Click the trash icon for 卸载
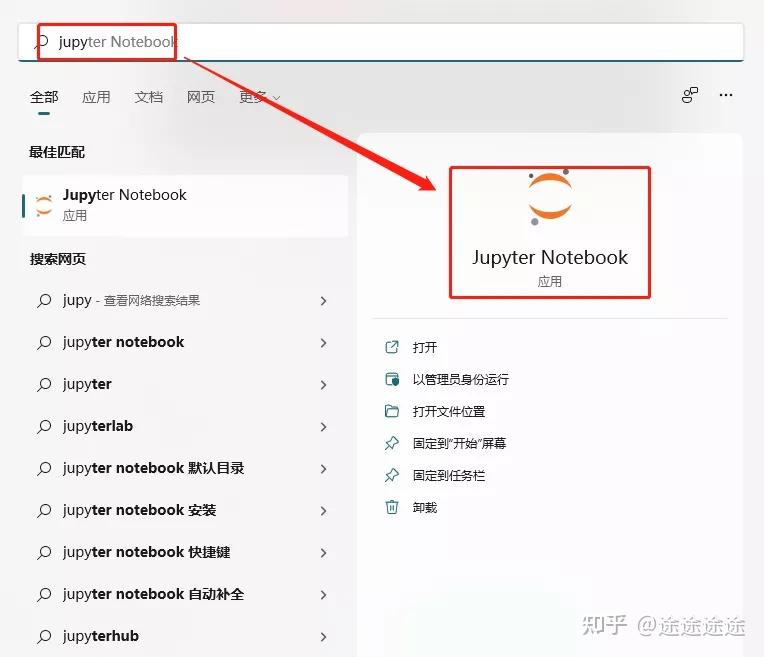The image size is (764, 657). (392, 507)
